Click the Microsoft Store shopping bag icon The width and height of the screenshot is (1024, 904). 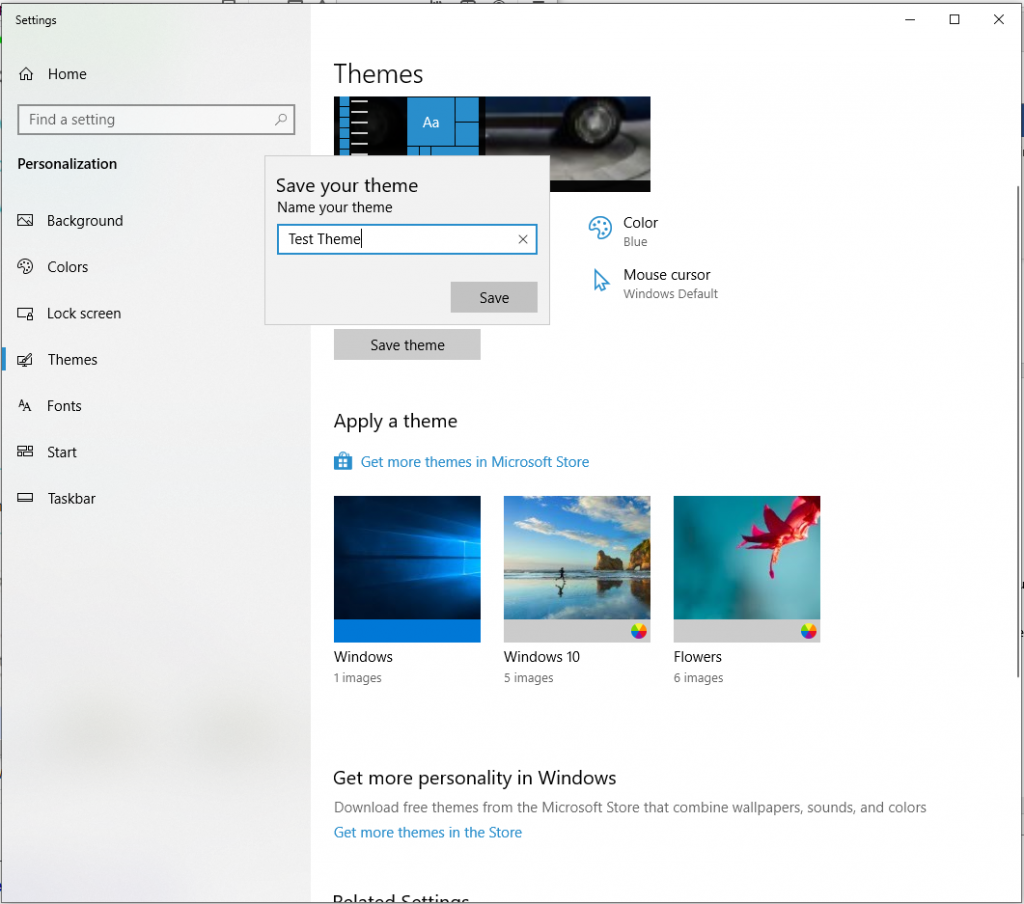343,461
